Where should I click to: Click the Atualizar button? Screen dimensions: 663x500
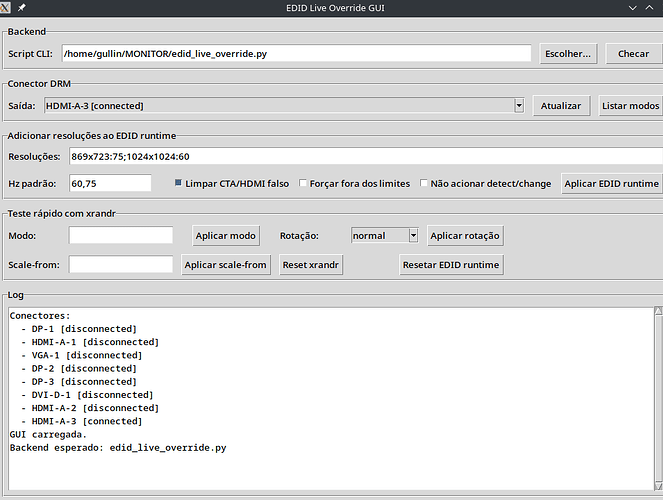pyautogui.click(x=561, y=106)
